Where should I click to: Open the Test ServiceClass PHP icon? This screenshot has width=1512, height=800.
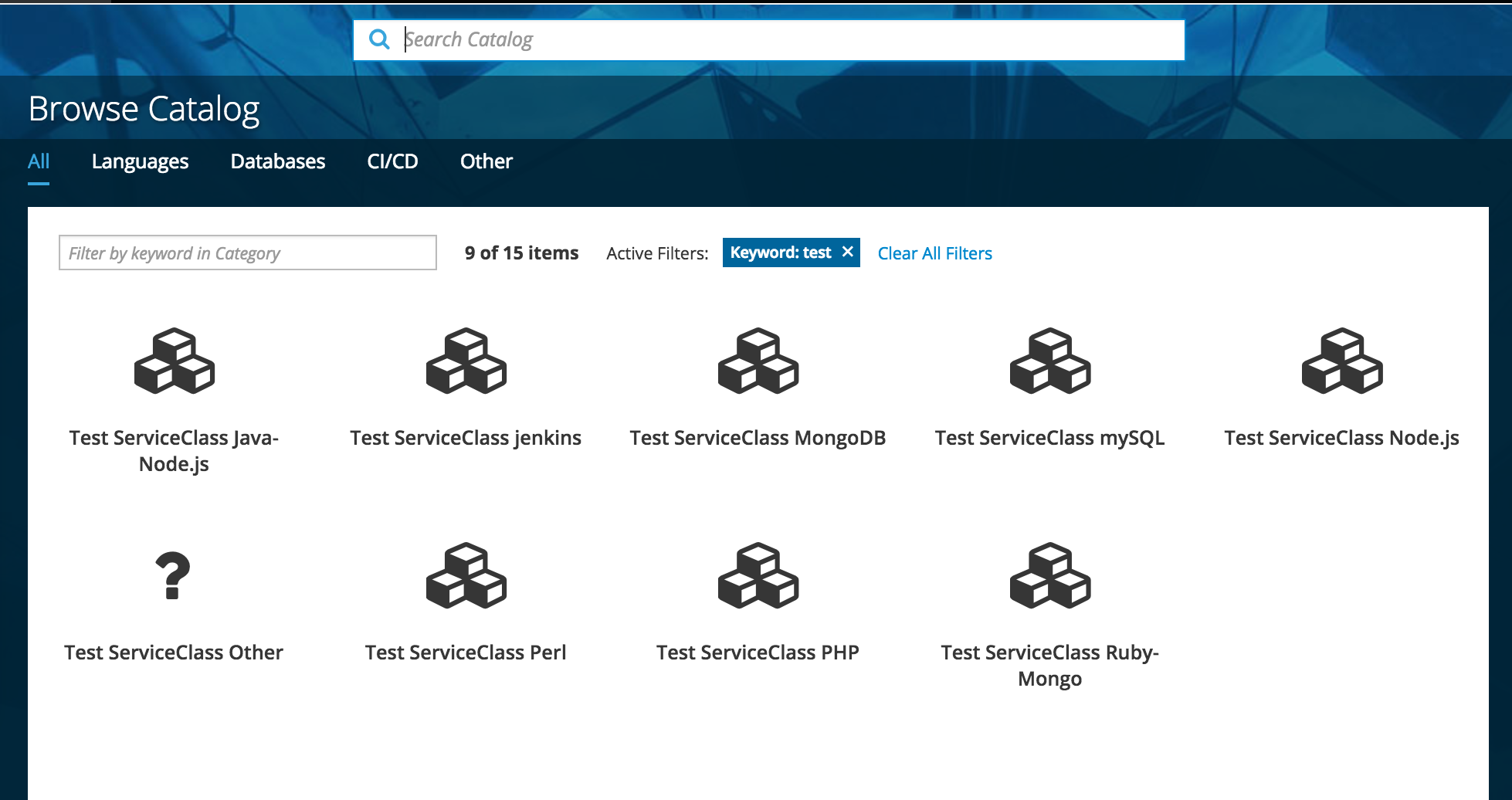coord(758,575)
